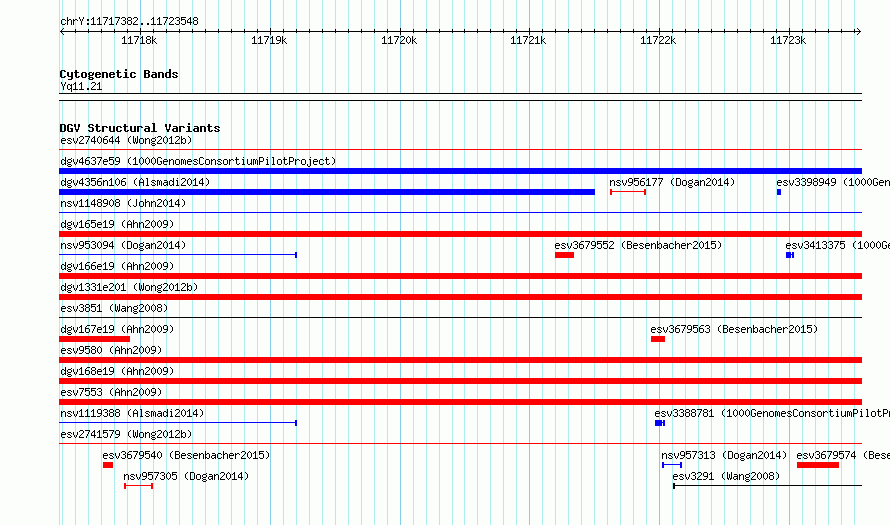Click the Yq11.21 band label
Image resolution: width=890 pixels, height=525 pixels.
click(x=81, y=86)
